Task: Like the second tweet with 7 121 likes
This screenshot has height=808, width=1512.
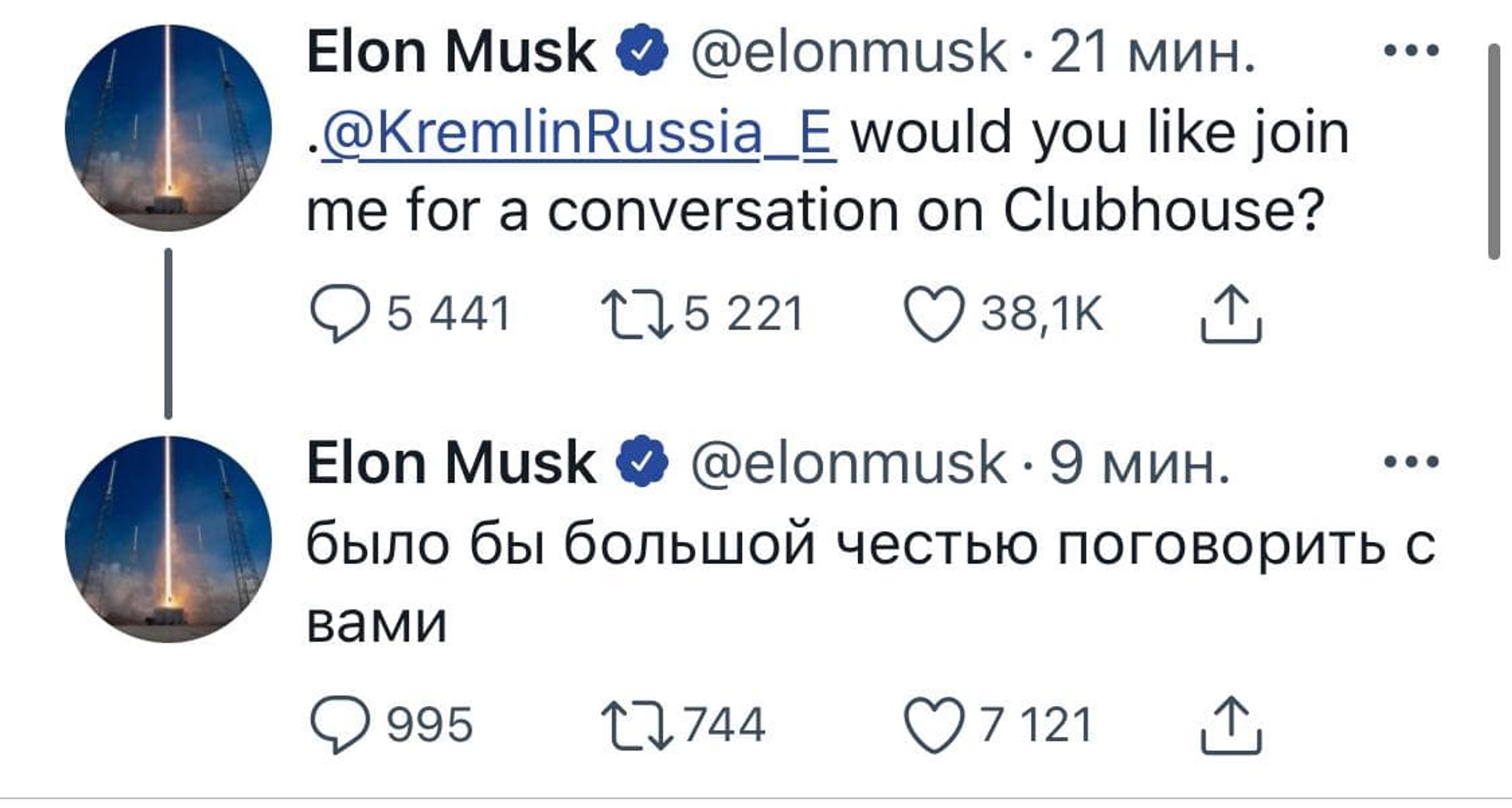Action: pos(933,725)
